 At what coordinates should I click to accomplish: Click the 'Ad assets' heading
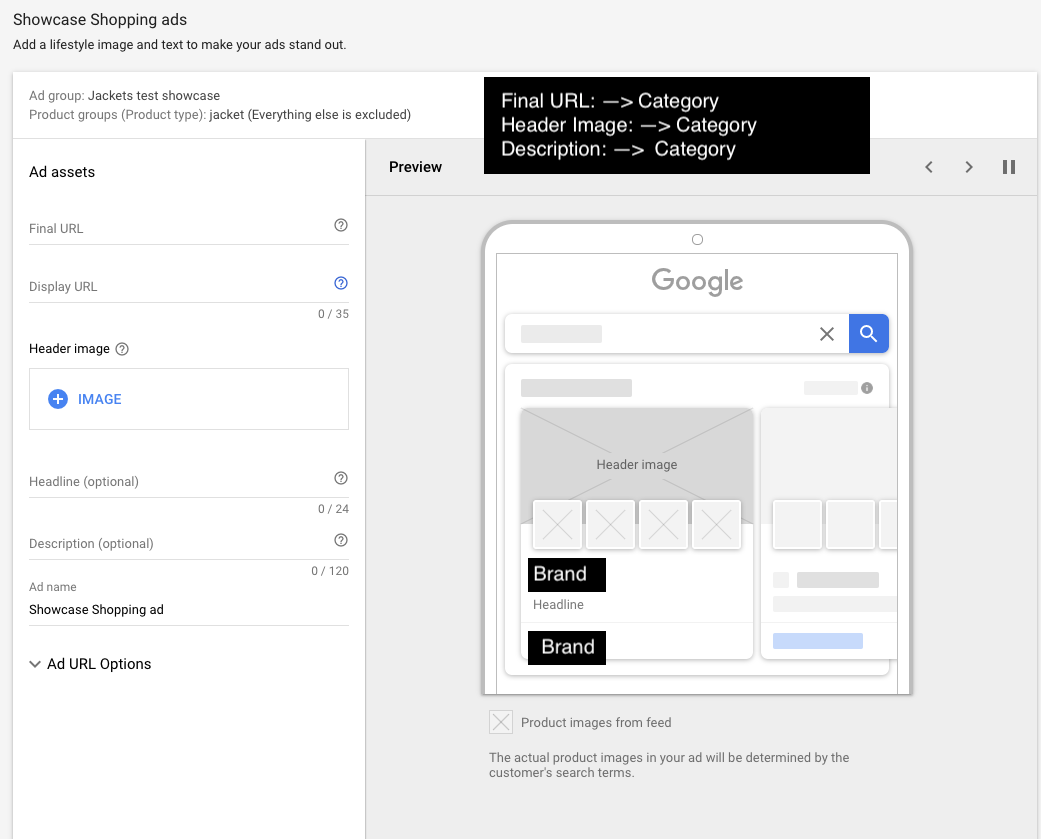(x=62, y=172)
